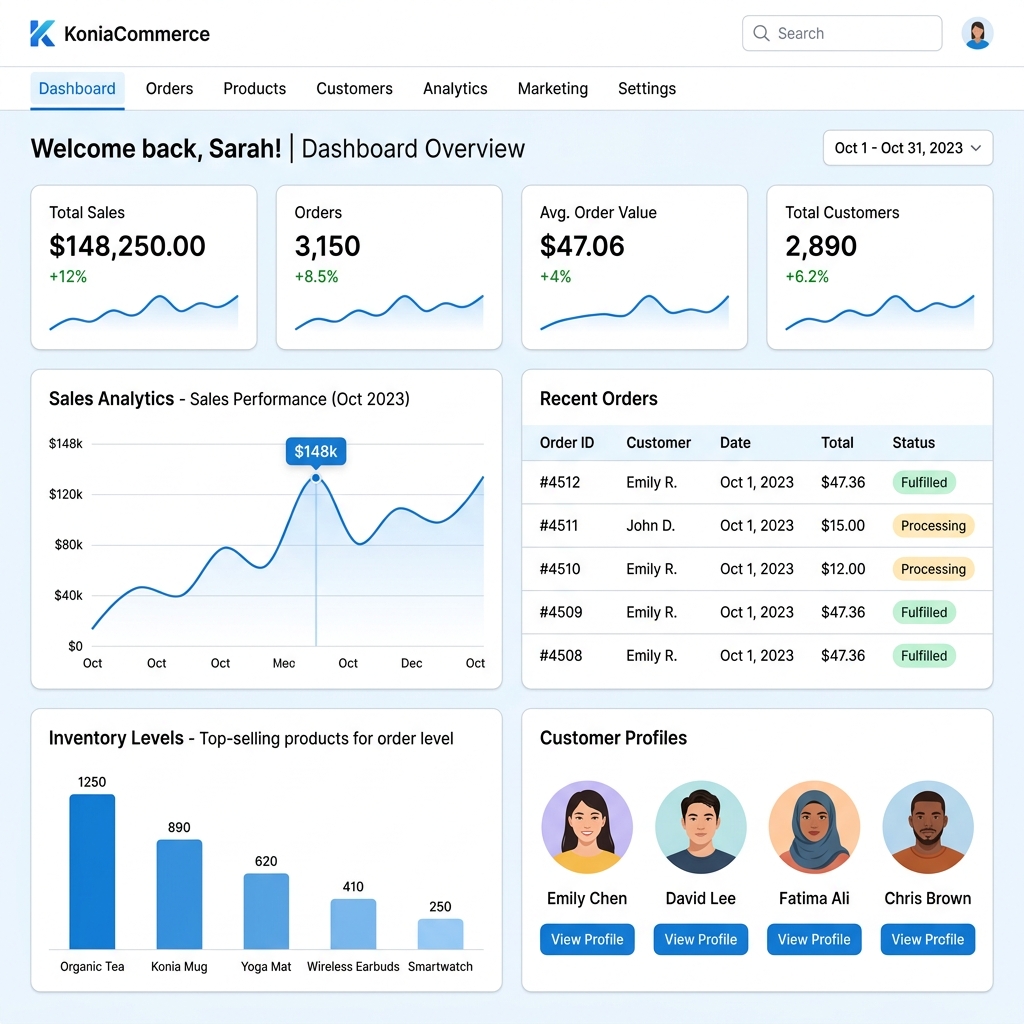
Task: Click the KoniaCommerce K logo icon
Action: point(42,33)
